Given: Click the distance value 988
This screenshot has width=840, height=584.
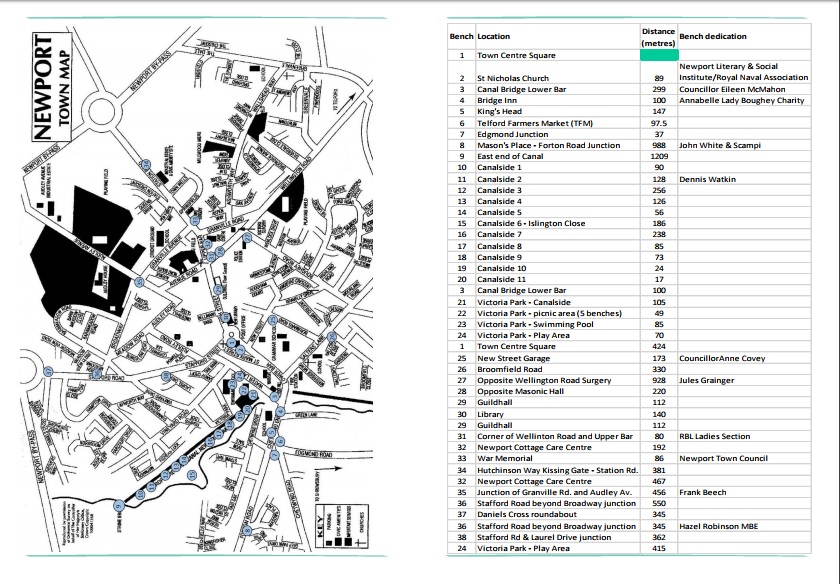Looking at the screenshot, I should [x=659, y=145].
